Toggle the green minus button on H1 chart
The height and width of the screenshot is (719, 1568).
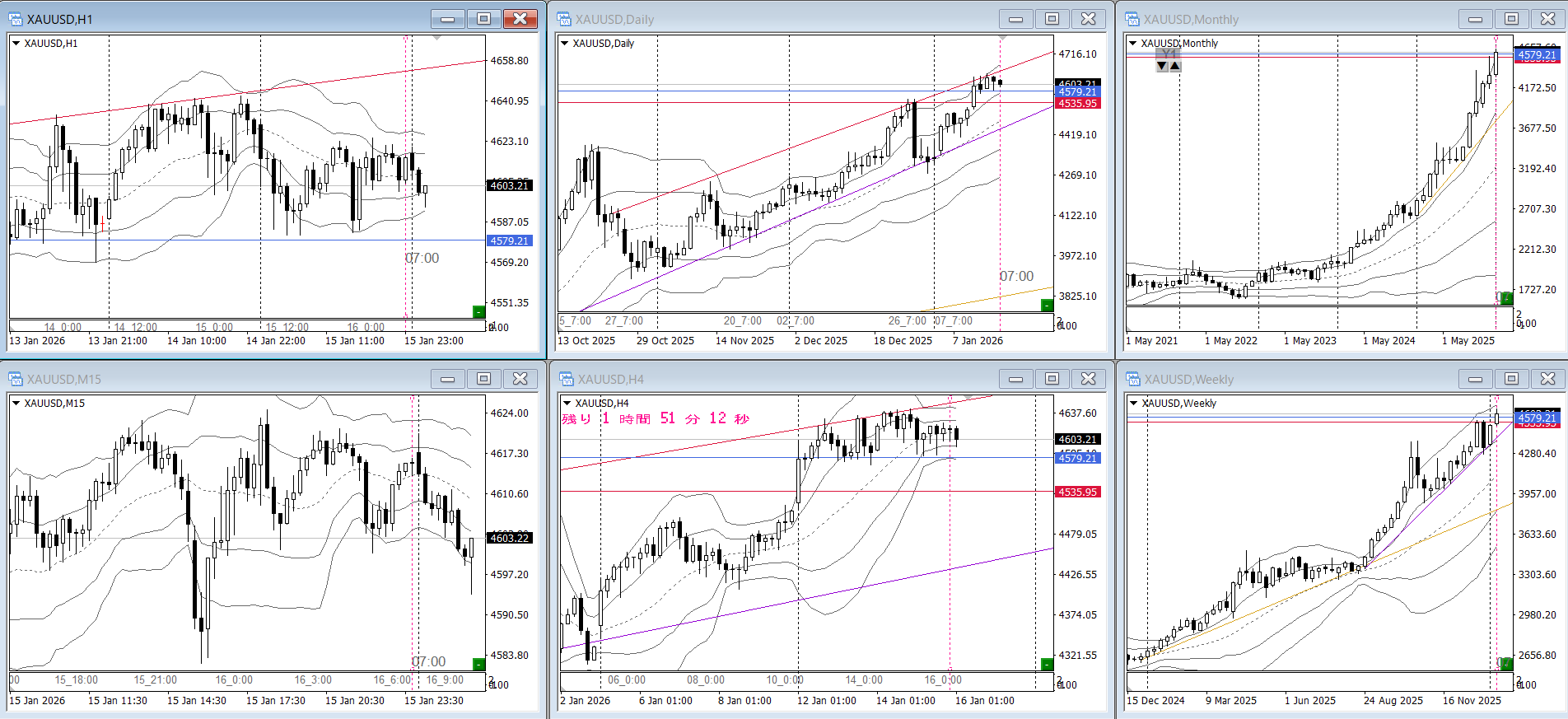[478, 311]
